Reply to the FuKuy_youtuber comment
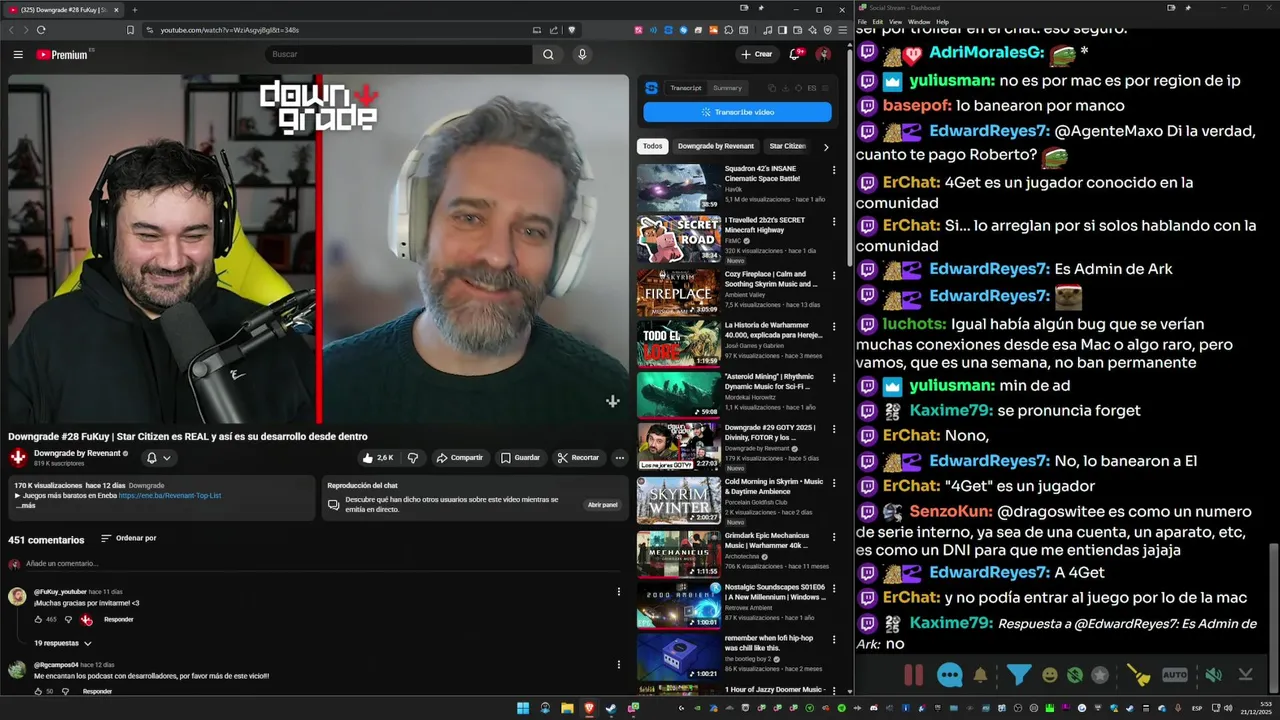 (118, 619)
